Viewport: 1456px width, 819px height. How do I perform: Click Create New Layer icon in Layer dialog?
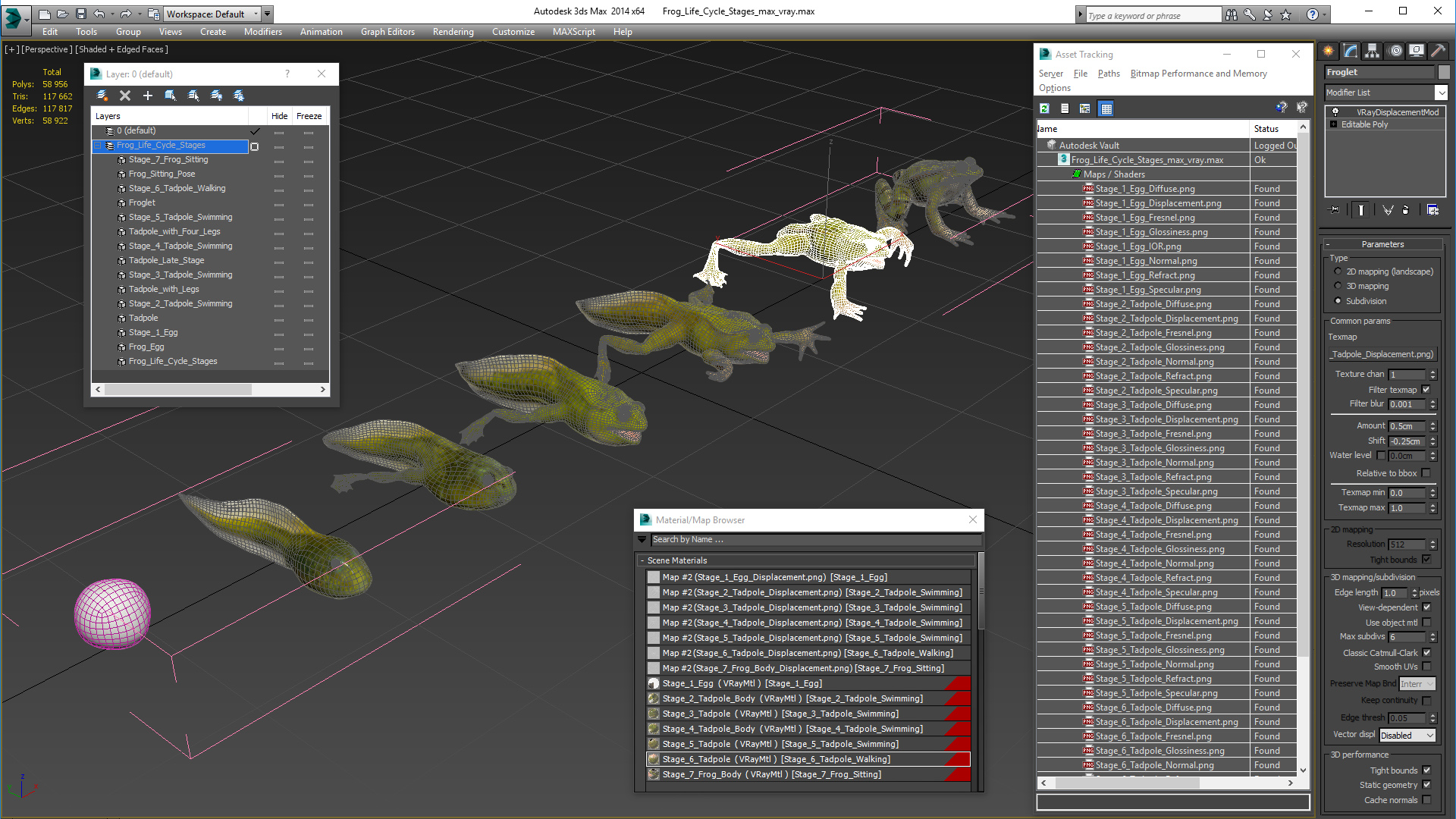coord(102,96)
